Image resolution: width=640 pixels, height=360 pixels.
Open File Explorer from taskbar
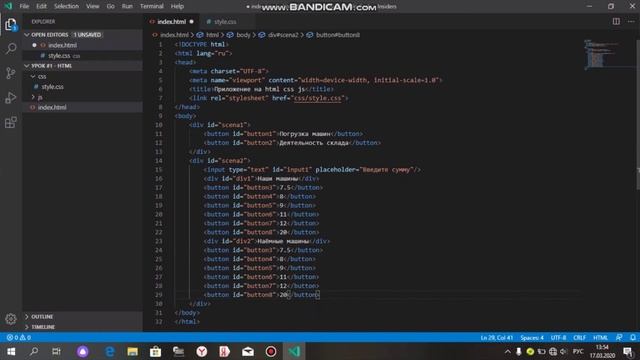(x=132, y=351)
